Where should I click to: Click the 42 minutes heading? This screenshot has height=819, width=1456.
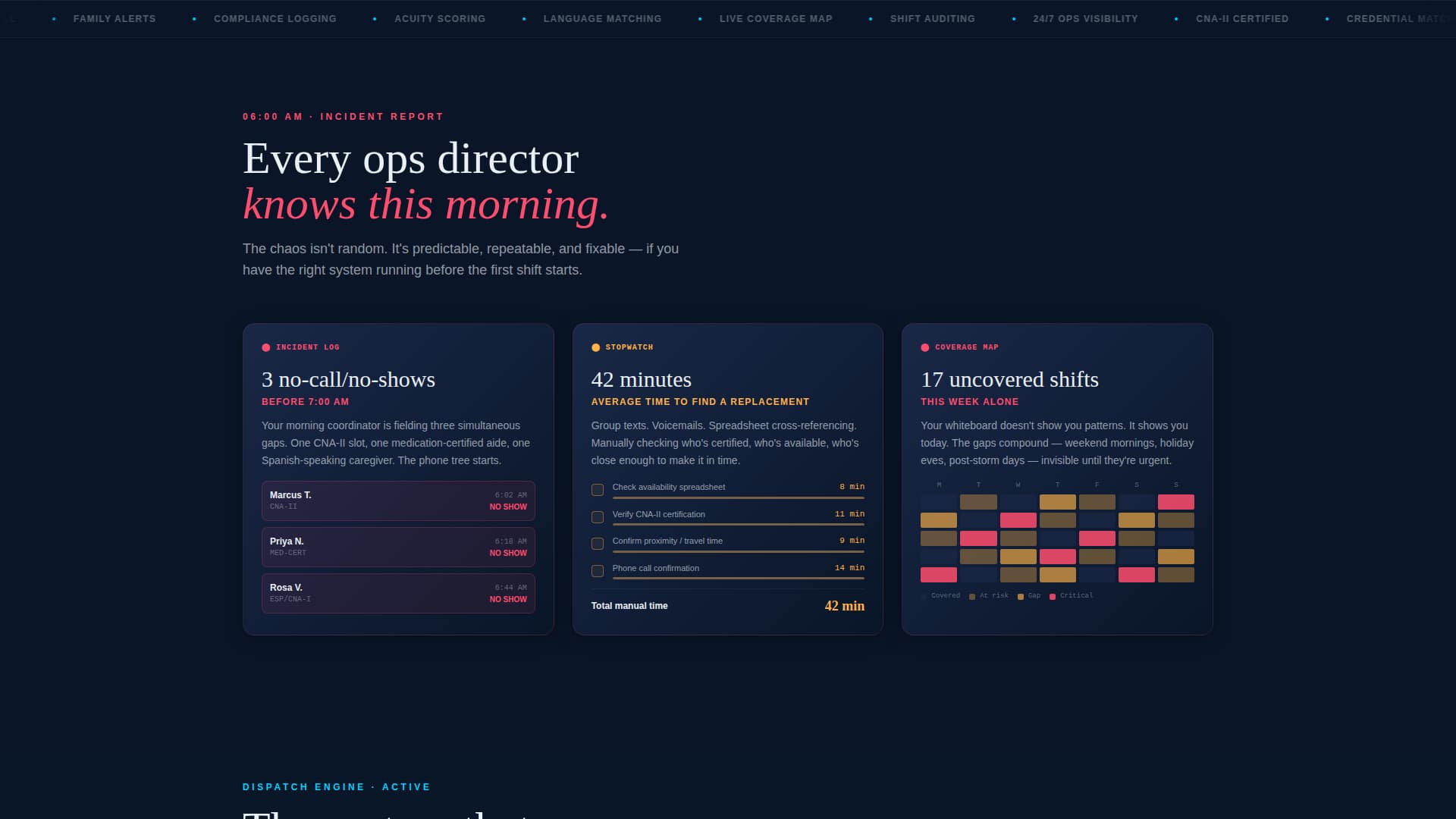tap(642, 379)
